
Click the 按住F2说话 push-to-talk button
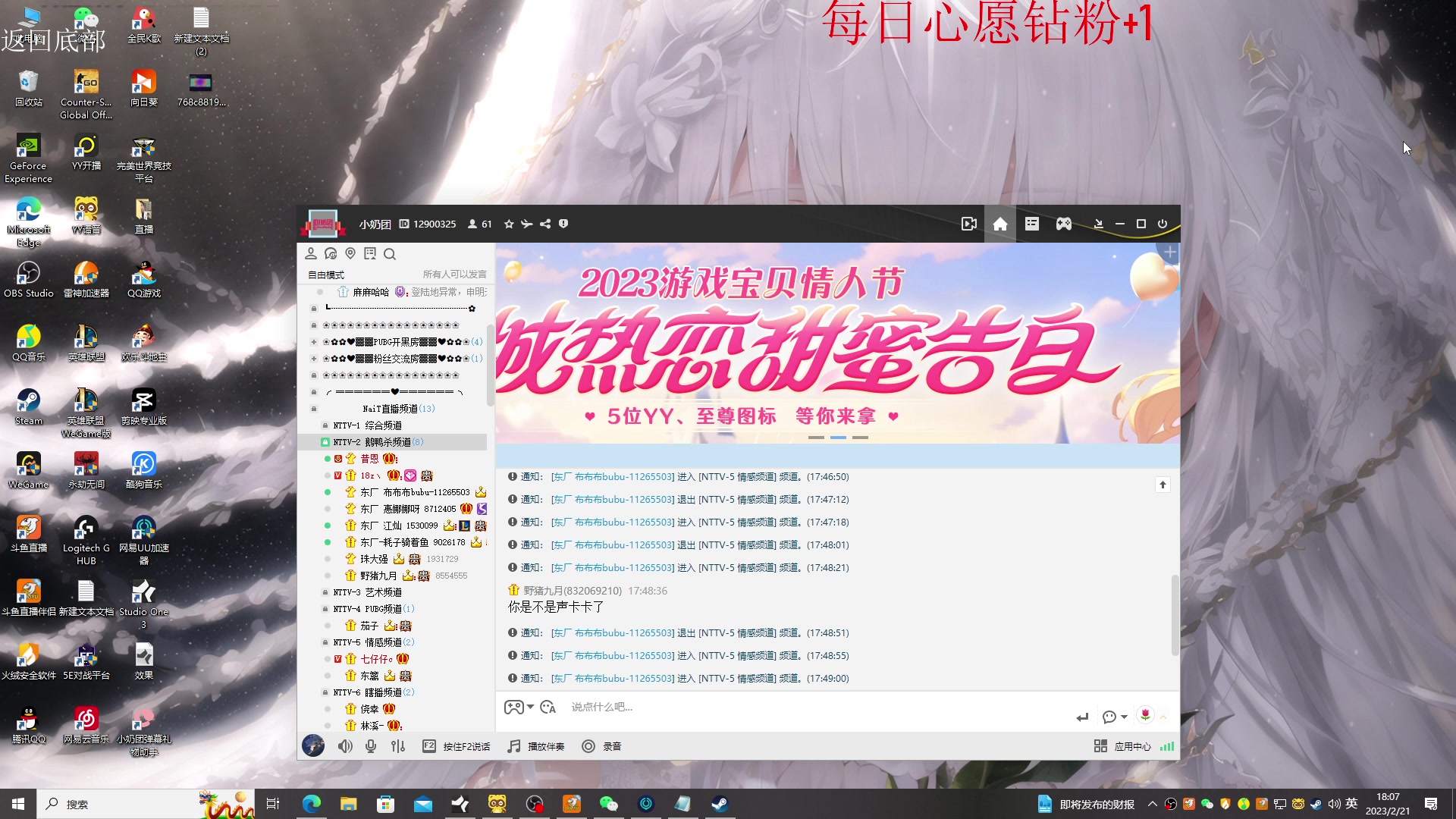pyautogui.click(x=458, y=746)
